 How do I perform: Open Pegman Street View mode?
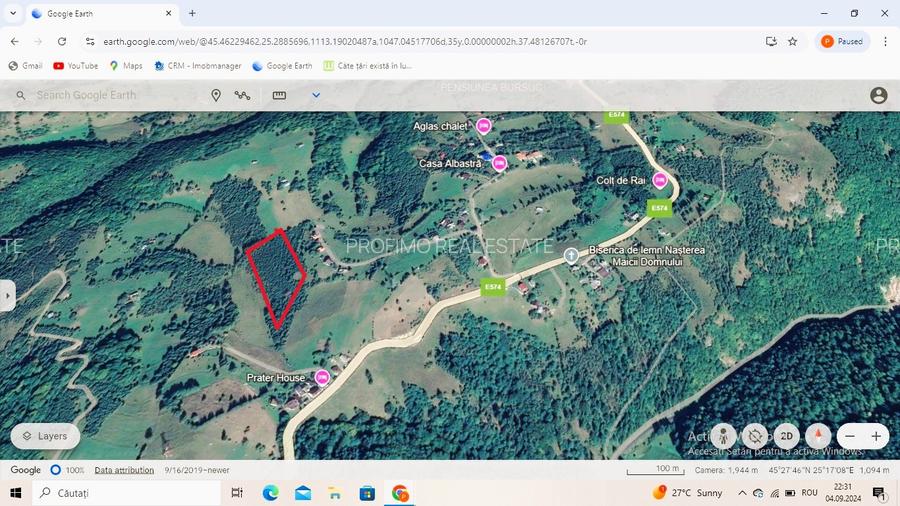coord(724,436)
